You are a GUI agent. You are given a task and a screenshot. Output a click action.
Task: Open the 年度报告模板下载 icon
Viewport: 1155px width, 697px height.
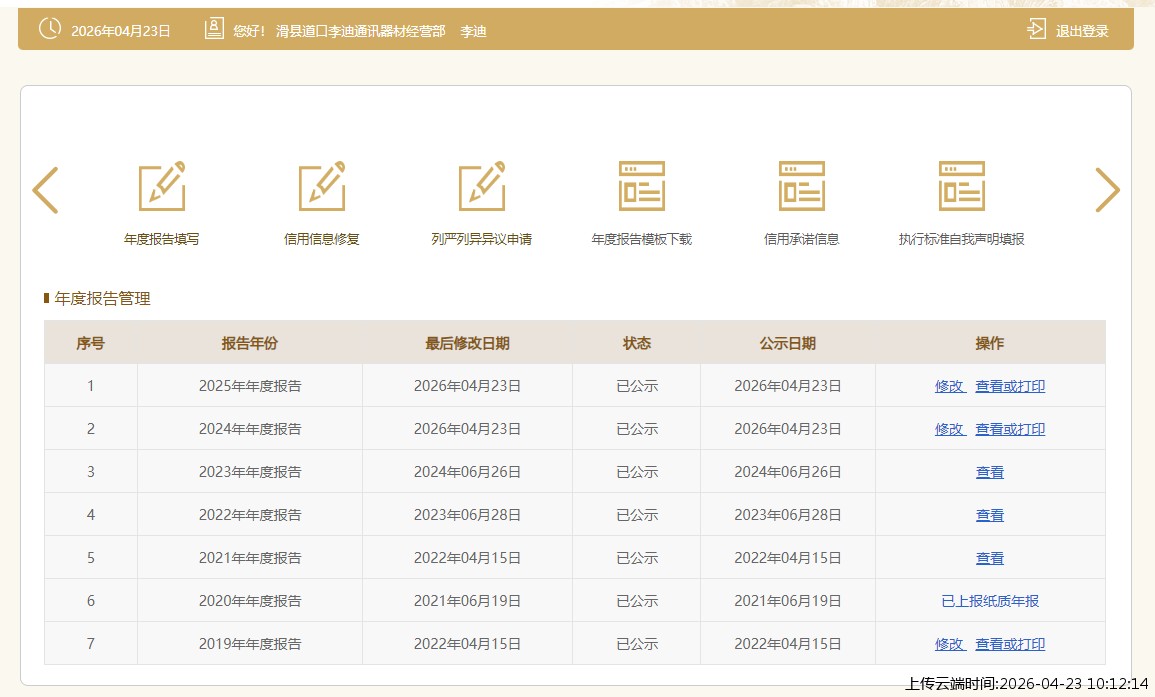click(642, 187)
